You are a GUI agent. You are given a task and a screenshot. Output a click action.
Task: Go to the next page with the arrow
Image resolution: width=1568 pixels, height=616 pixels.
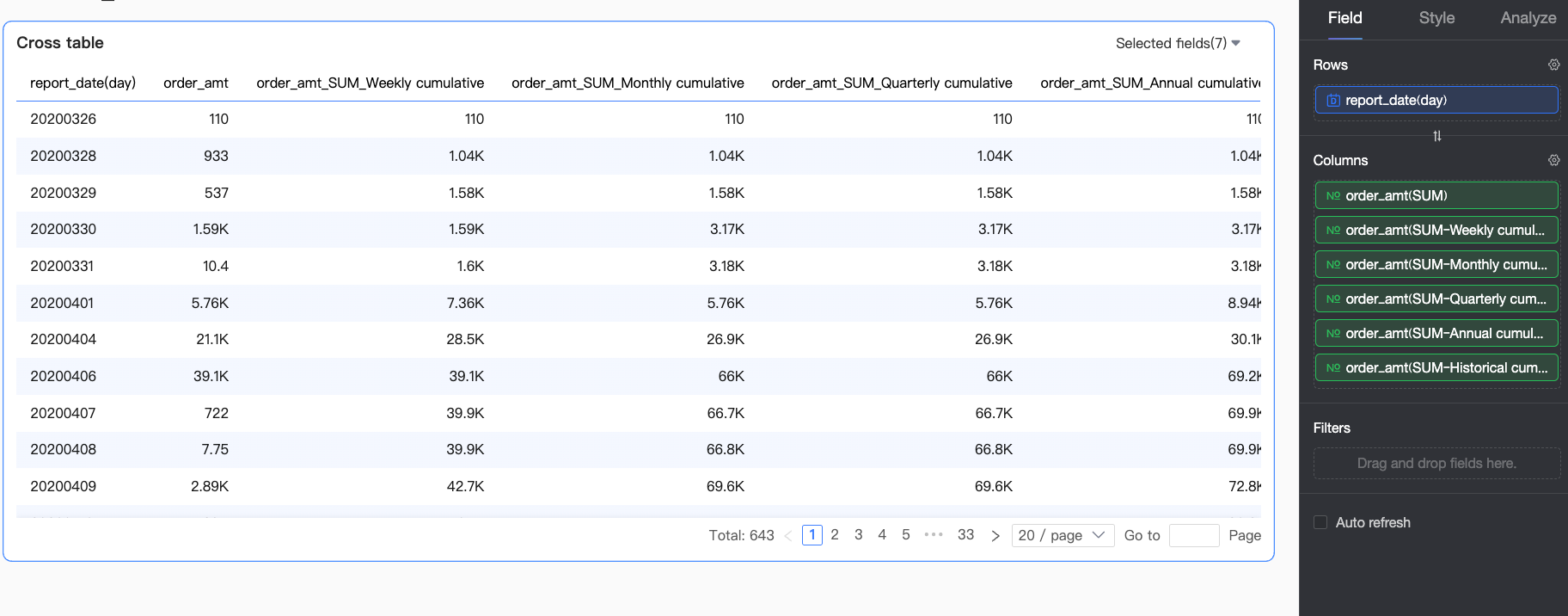[995, 535]
